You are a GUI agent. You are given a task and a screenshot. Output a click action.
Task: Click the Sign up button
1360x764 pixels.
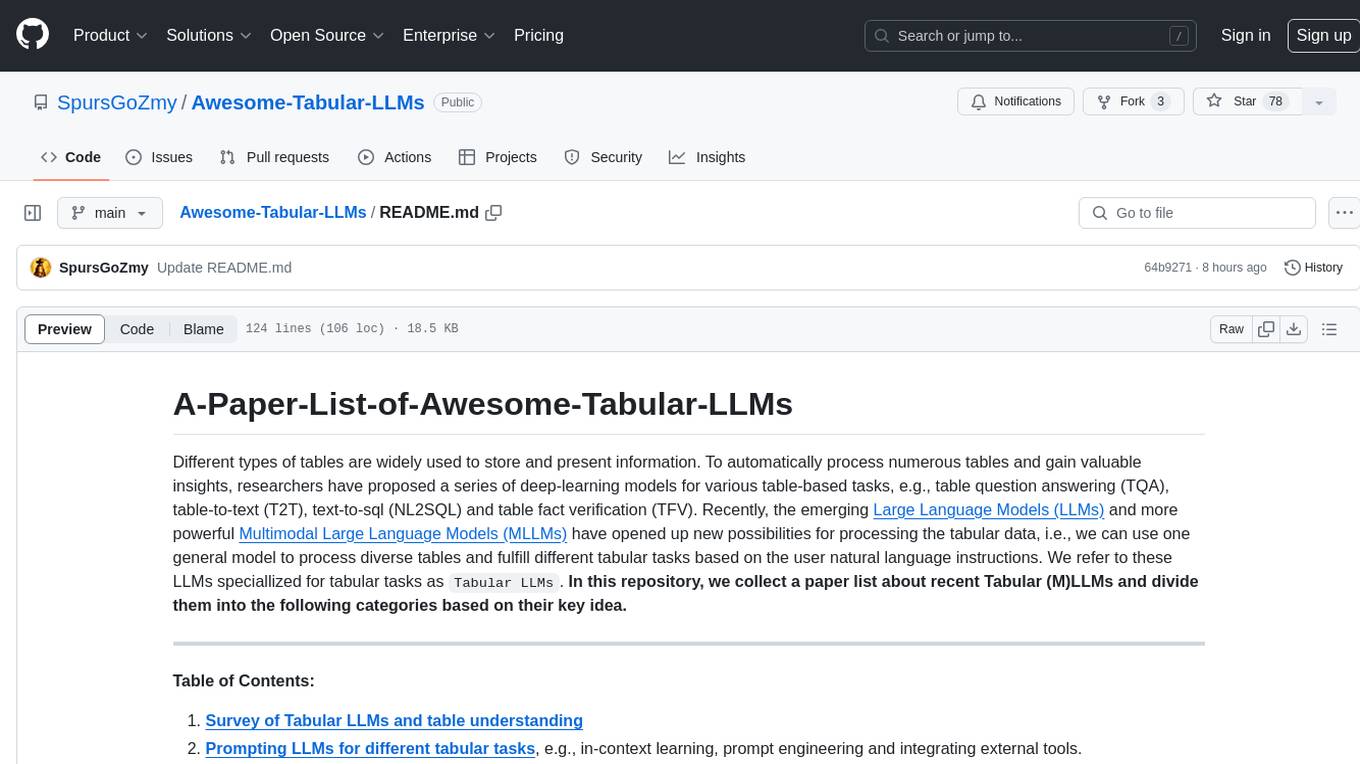[x=1323, y=35]
